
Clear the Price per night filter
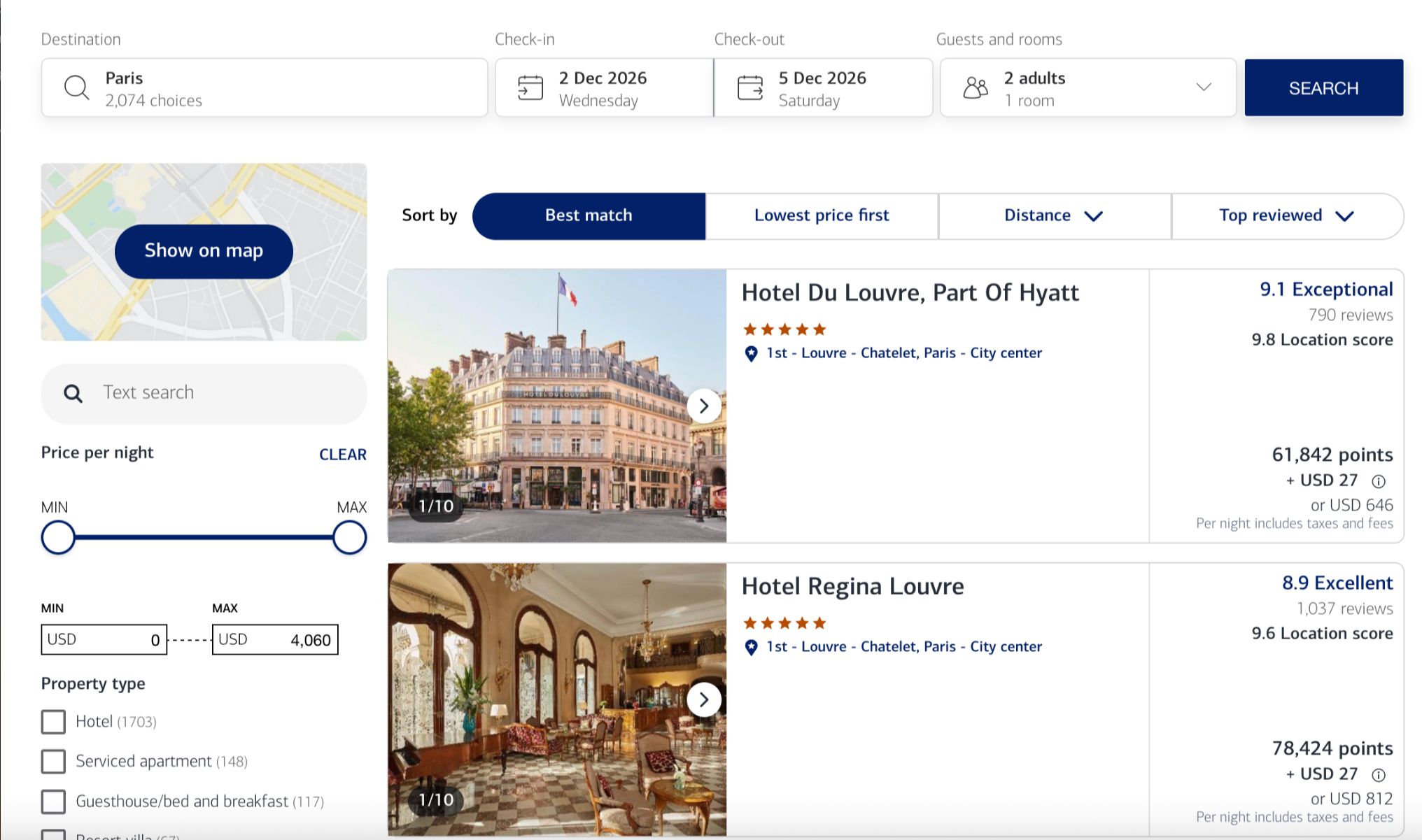pos(343,455)
